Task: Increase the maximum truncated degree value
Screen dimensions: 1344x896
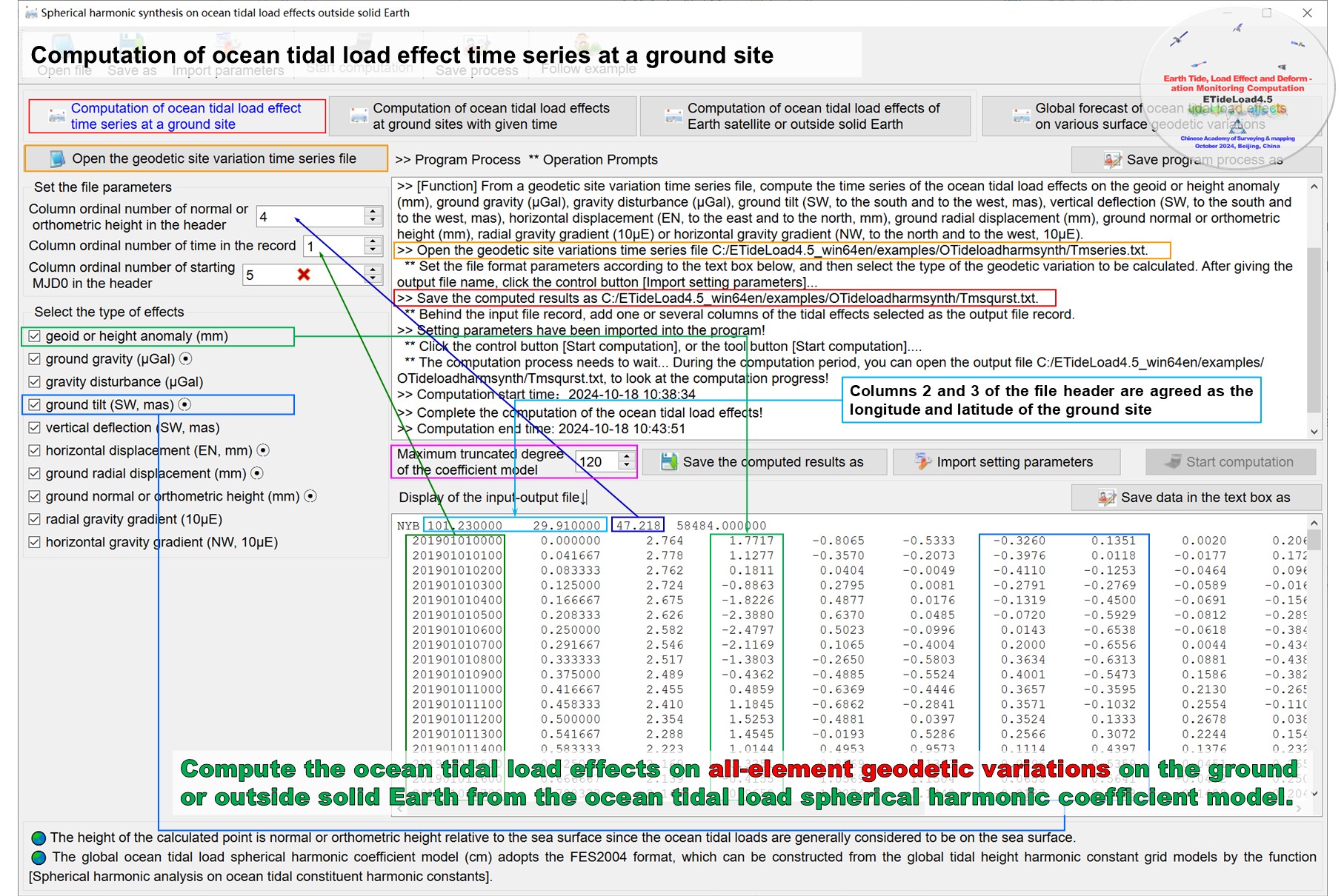Action: coord(627,457)
